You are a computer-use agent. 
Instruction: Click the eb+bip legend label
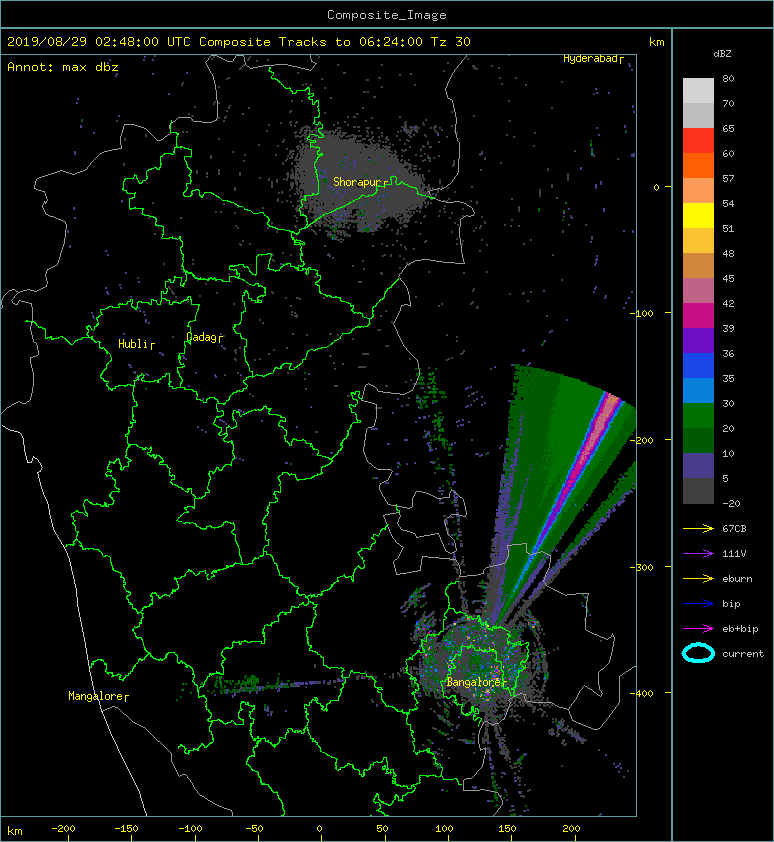(x=740, y=628)
